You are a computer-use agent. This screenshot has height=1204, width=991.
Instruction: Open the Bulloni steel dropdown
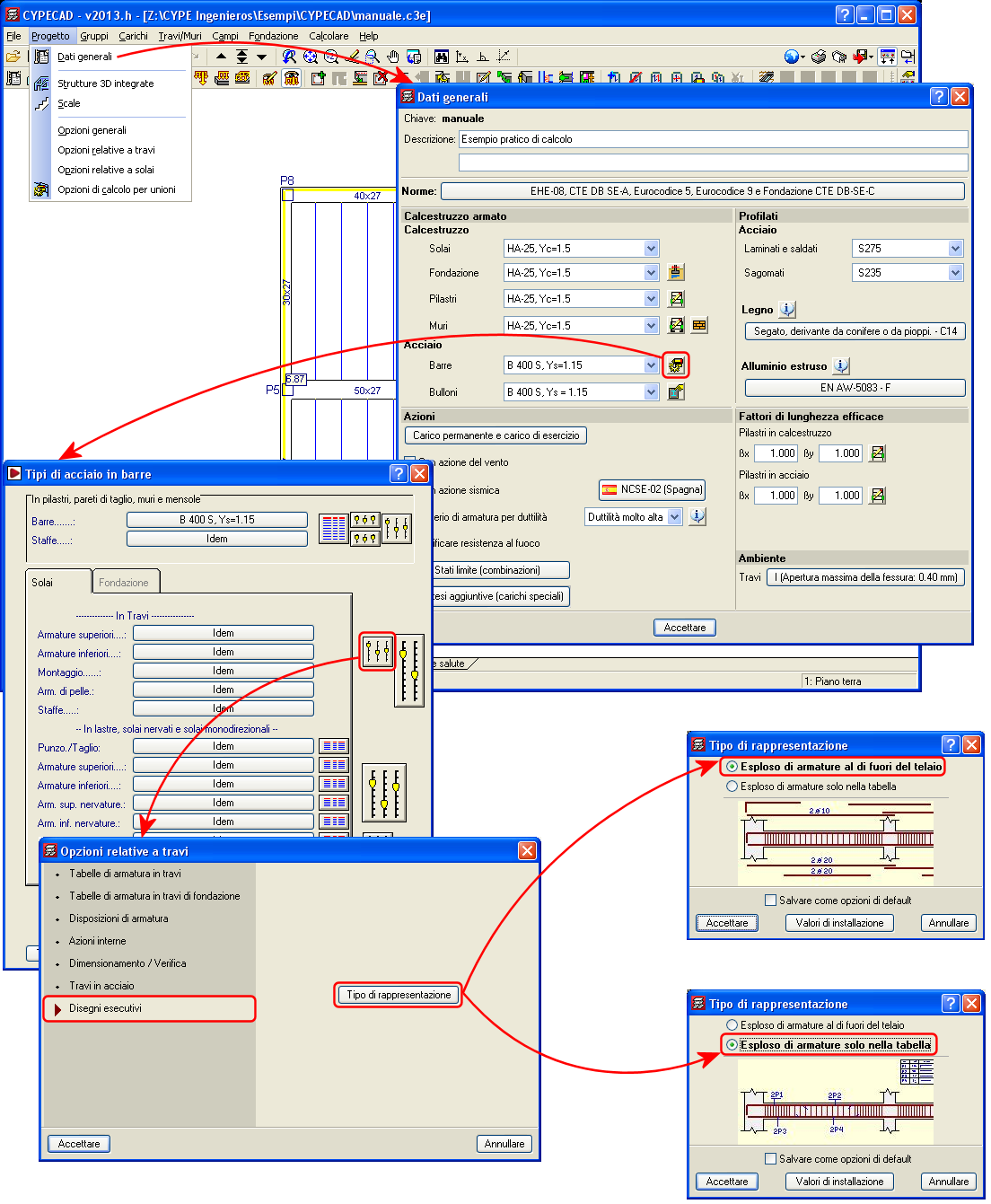click(652, 391)
